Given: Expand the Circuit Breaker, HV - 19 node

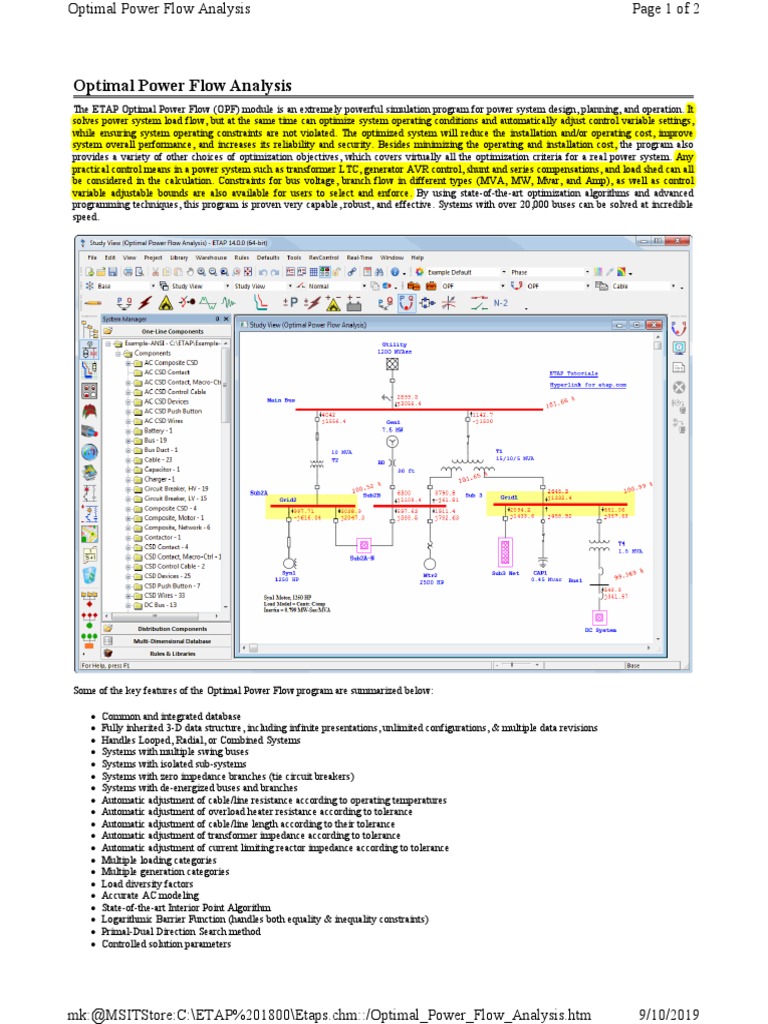Looking at the screenshot, I should [x=129, y=489].
